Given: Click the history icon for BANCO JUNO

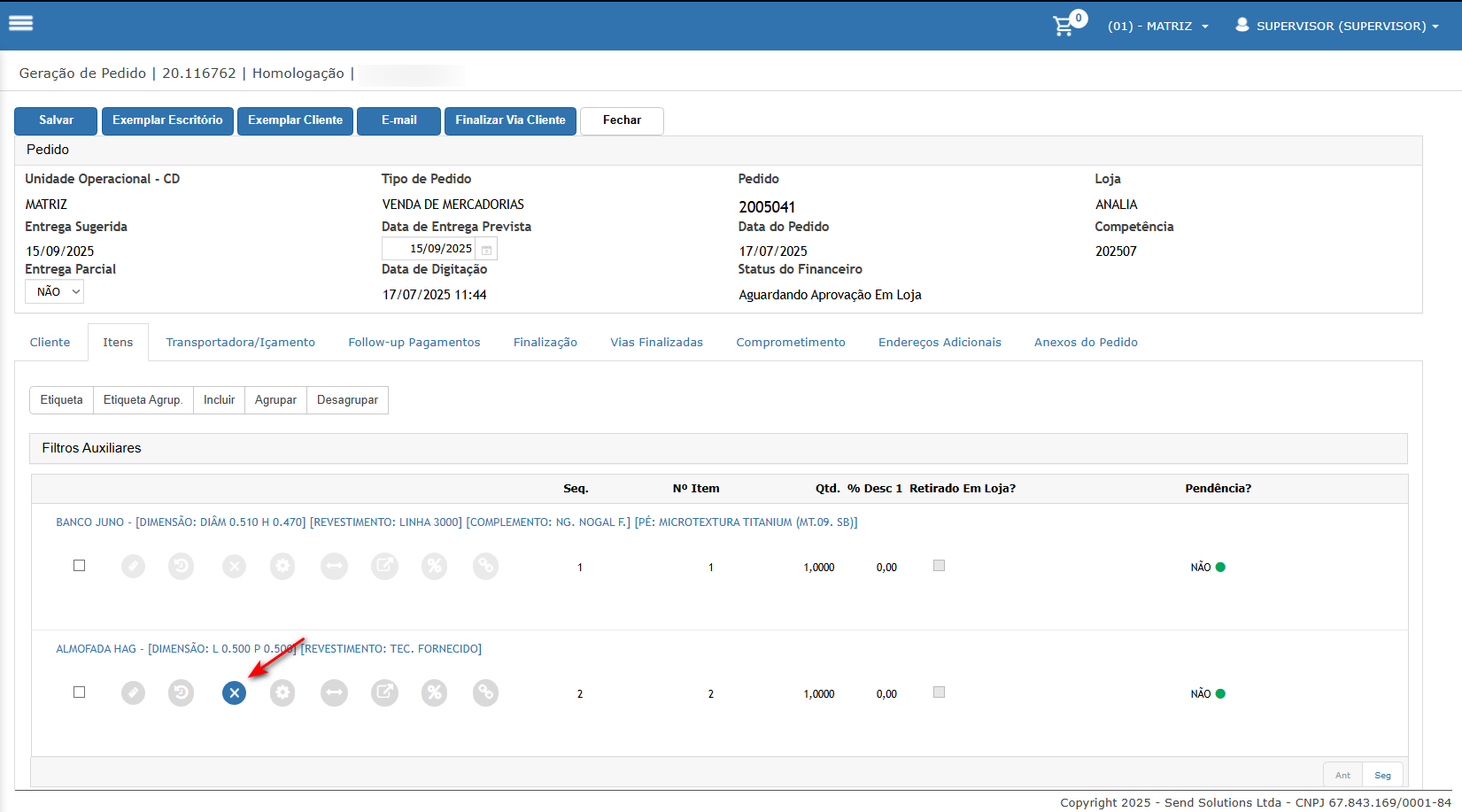Looking at the screenshot, I should 182,567.
